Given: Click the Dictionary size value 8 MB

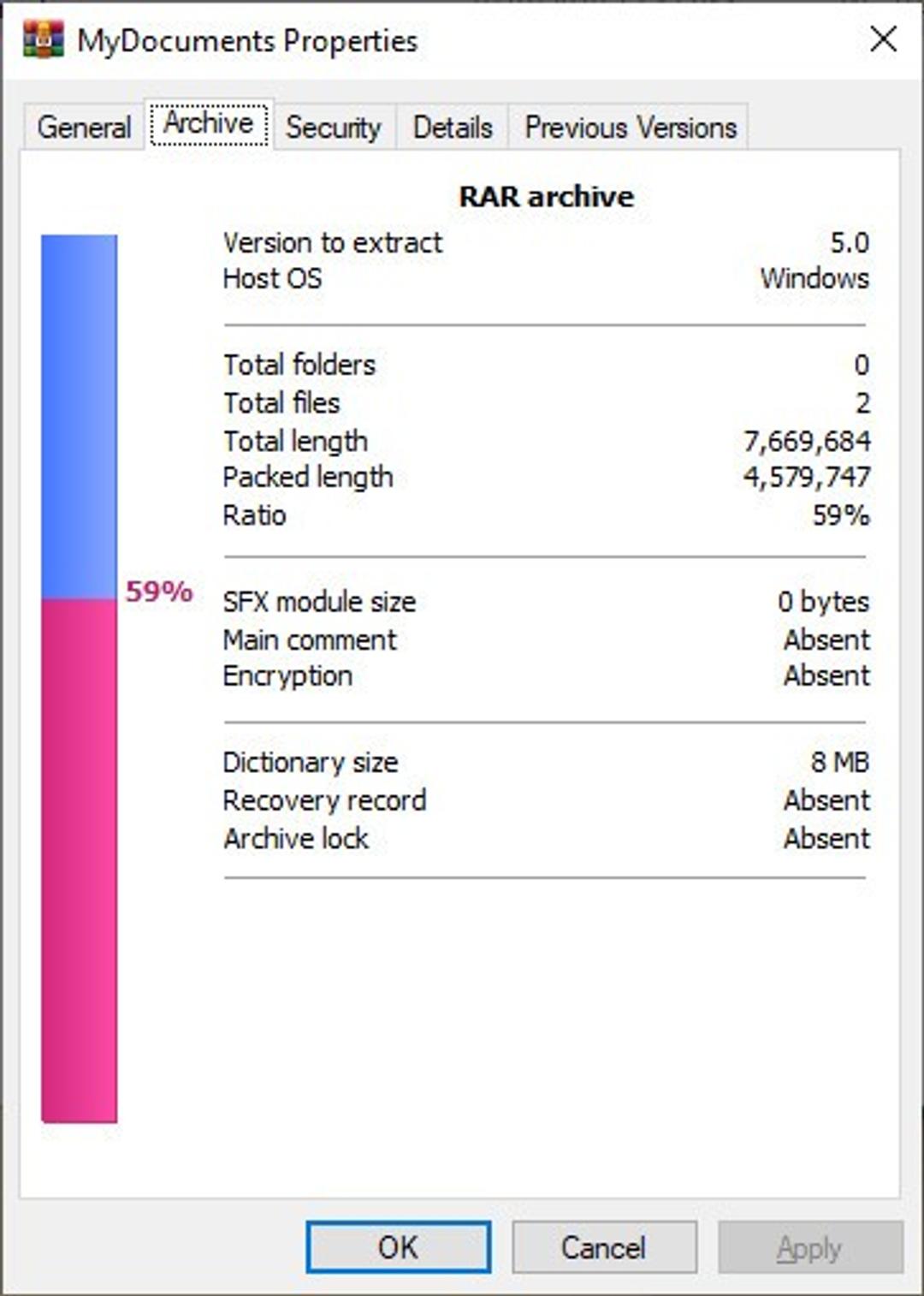Looking at the screenshot, I should tap(839, 762).
